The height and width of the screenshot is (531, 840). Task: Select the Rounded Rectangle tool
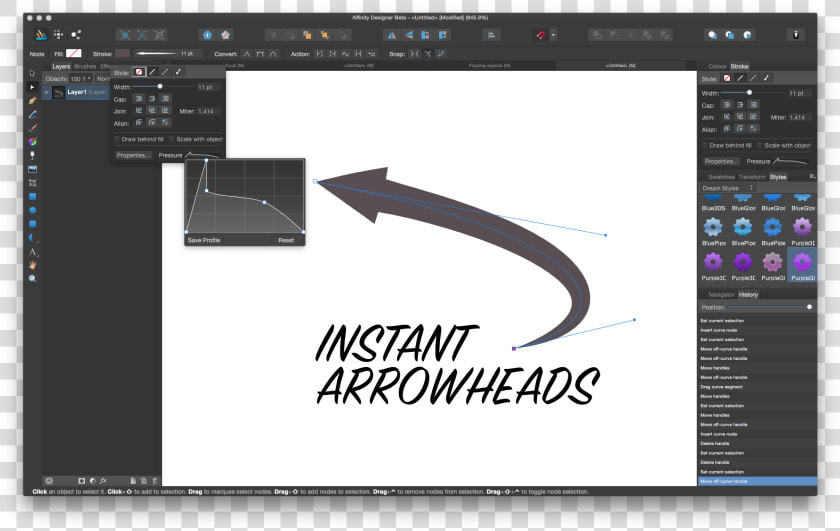(x=32, y=224)
